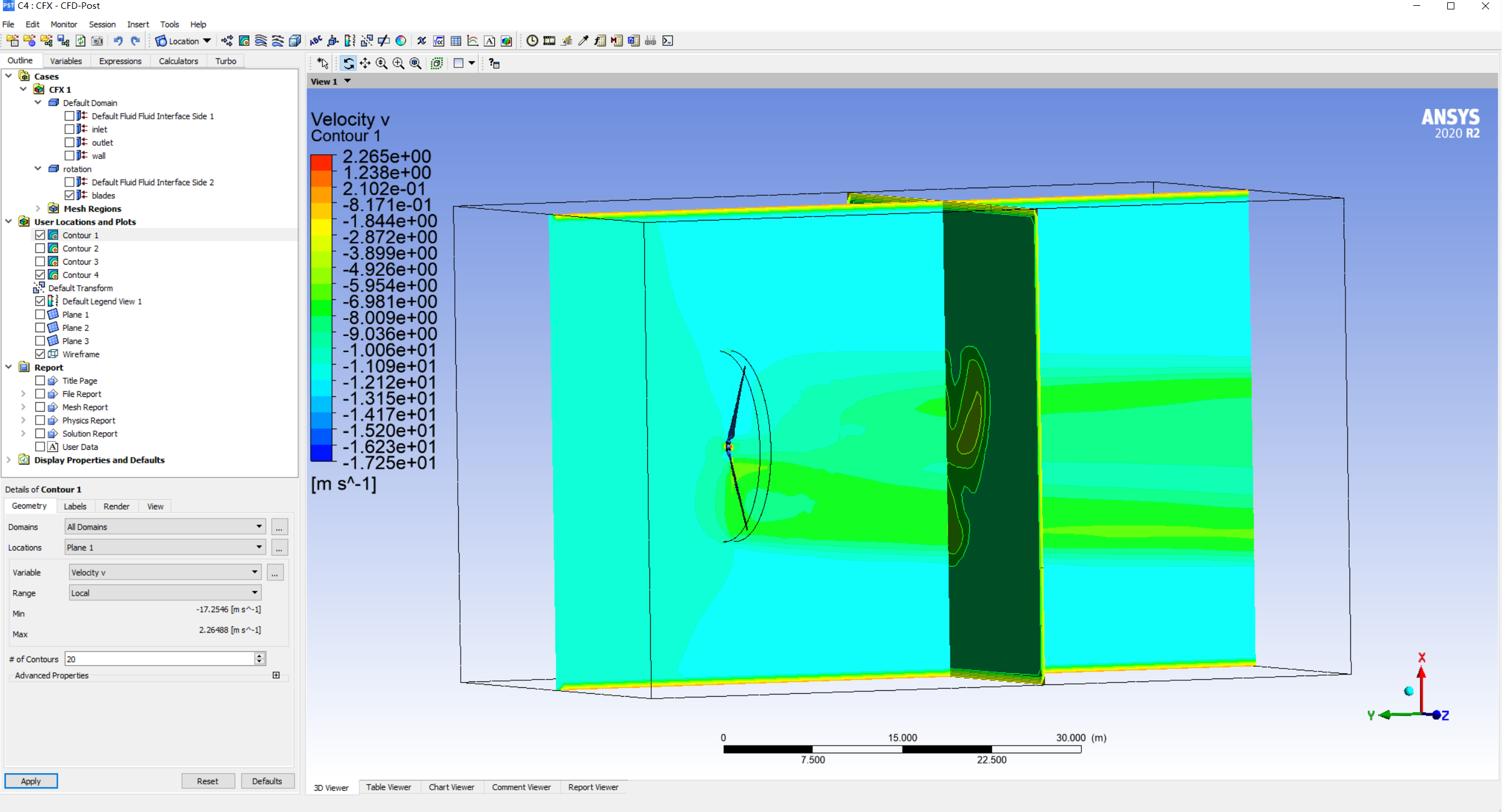Insert a Particle Track
The image size is (1502, 812).
click(278, 41)
